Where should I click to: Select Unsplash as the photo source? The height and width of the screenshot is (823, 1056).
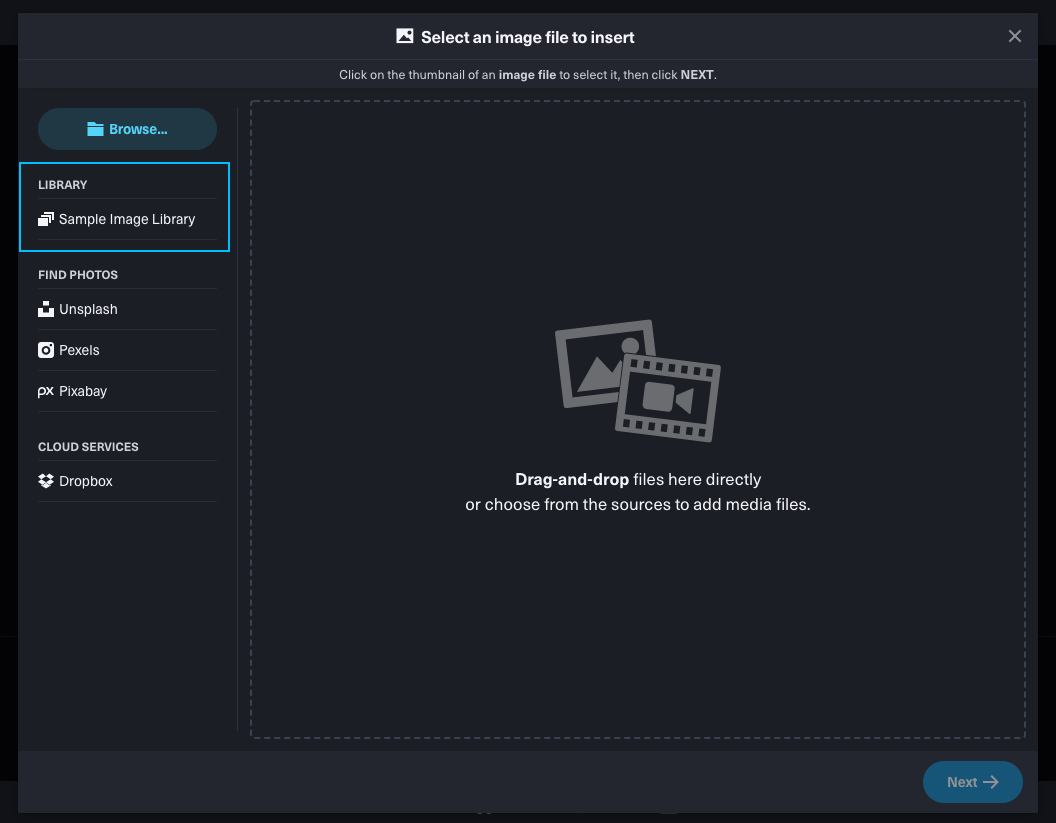click(88, 309)
